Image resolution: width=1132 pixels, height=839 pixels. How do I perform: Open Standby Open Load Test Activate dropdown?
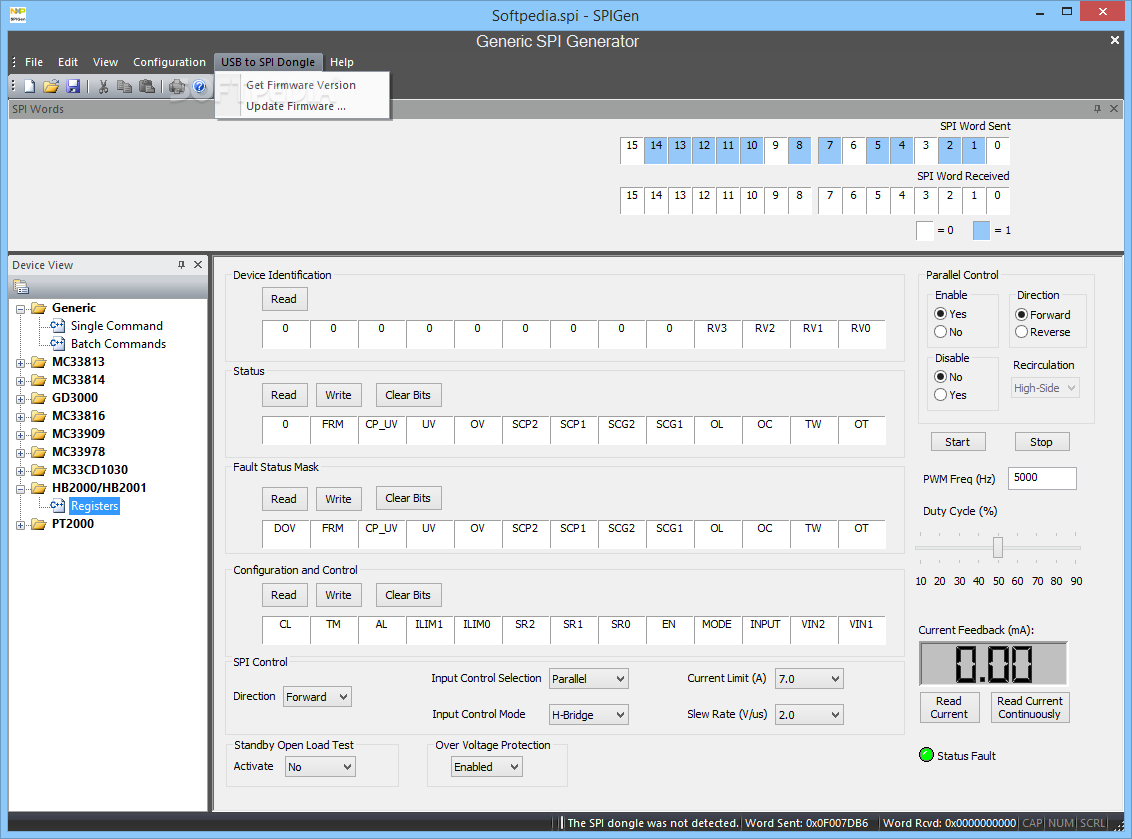pyautogui.click(x=320, y=767)
